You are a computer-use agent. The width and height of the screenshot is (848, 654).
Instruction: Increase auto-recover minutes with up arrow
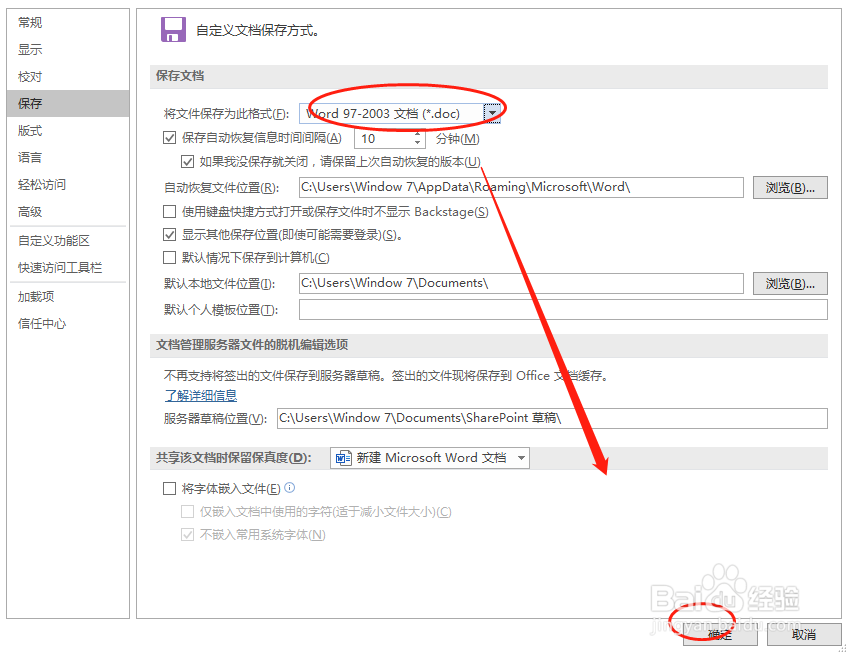pos(417,134)
